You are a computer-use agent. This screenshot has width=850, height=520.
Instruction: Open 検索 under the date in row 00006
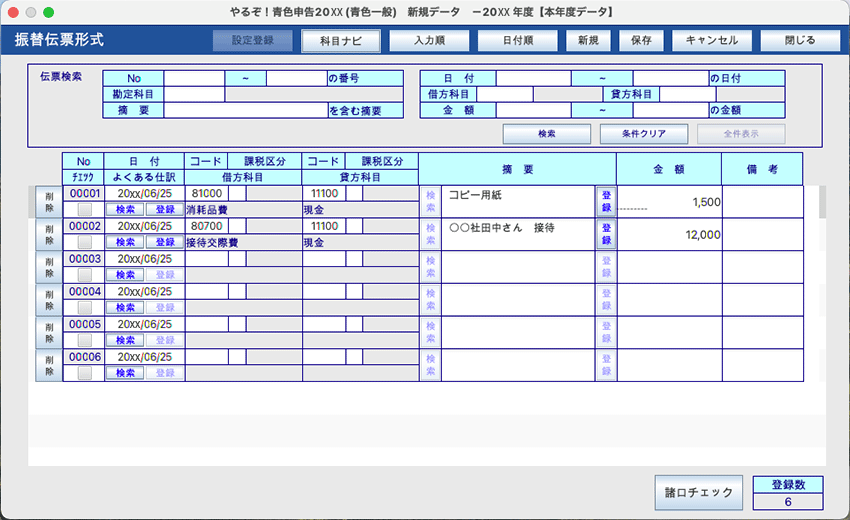pyautogui.click(x=125, y=373)
